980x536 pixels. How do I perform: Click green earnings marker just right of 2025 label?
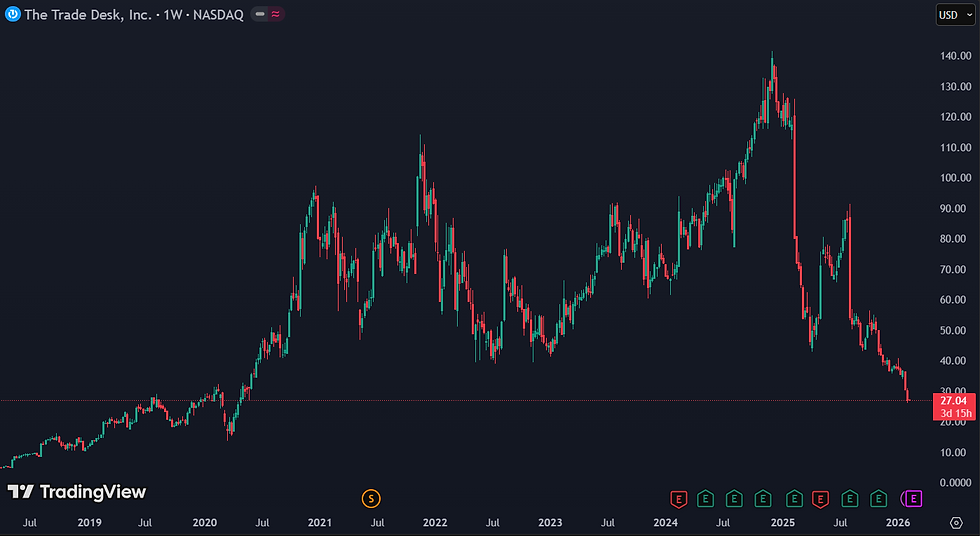[794, 499]
